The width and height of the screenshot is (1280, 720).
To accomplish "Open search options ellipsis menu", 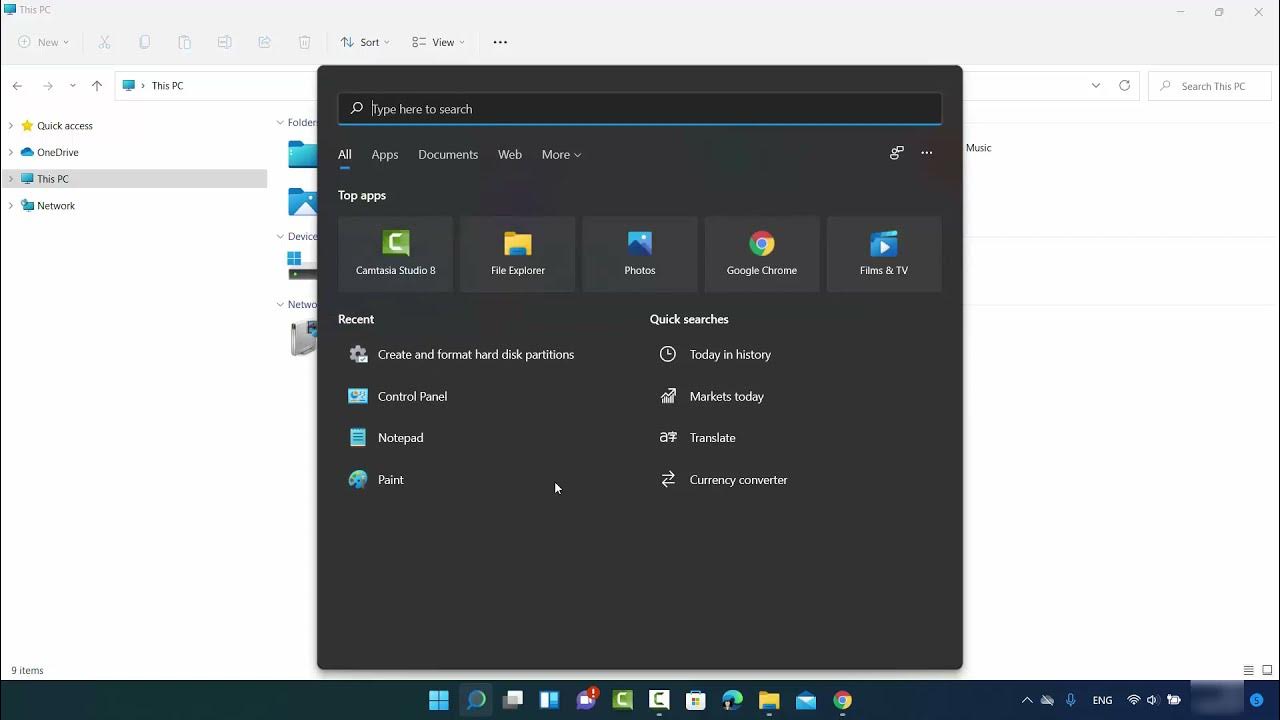I will click(x=927, y=153).
